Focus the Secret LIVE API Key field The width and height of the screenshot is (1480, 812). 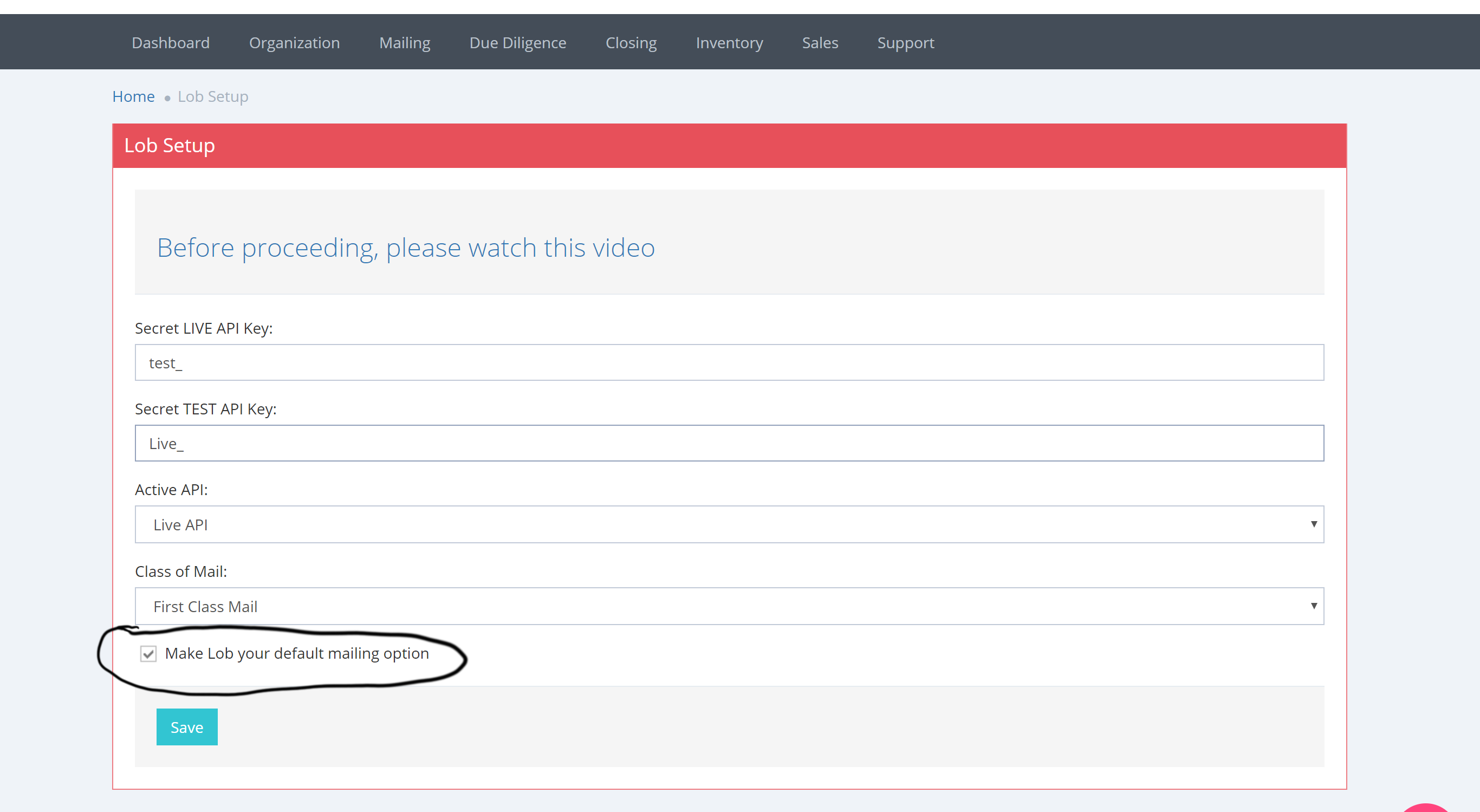pyautogui.click(x=729, y=362)
